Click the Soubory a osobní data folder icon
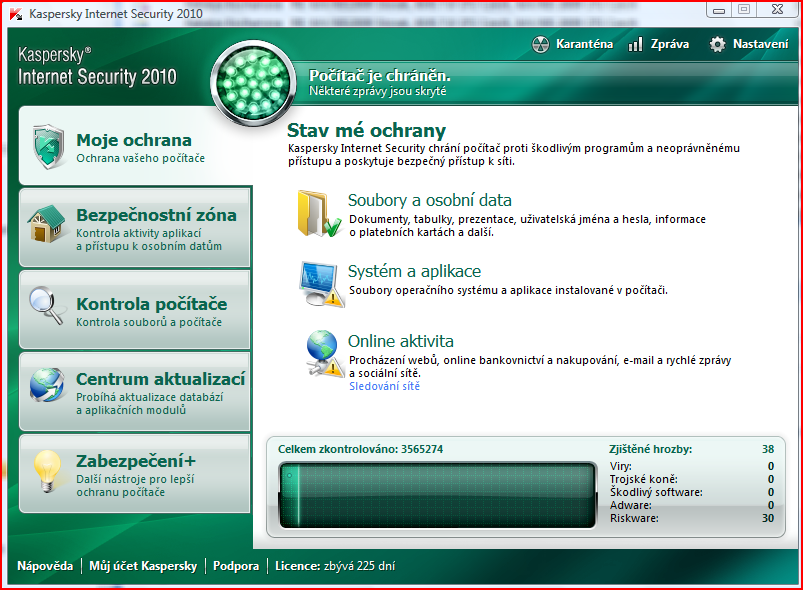Viewport: 803px width, 590px height. point(320,214)
